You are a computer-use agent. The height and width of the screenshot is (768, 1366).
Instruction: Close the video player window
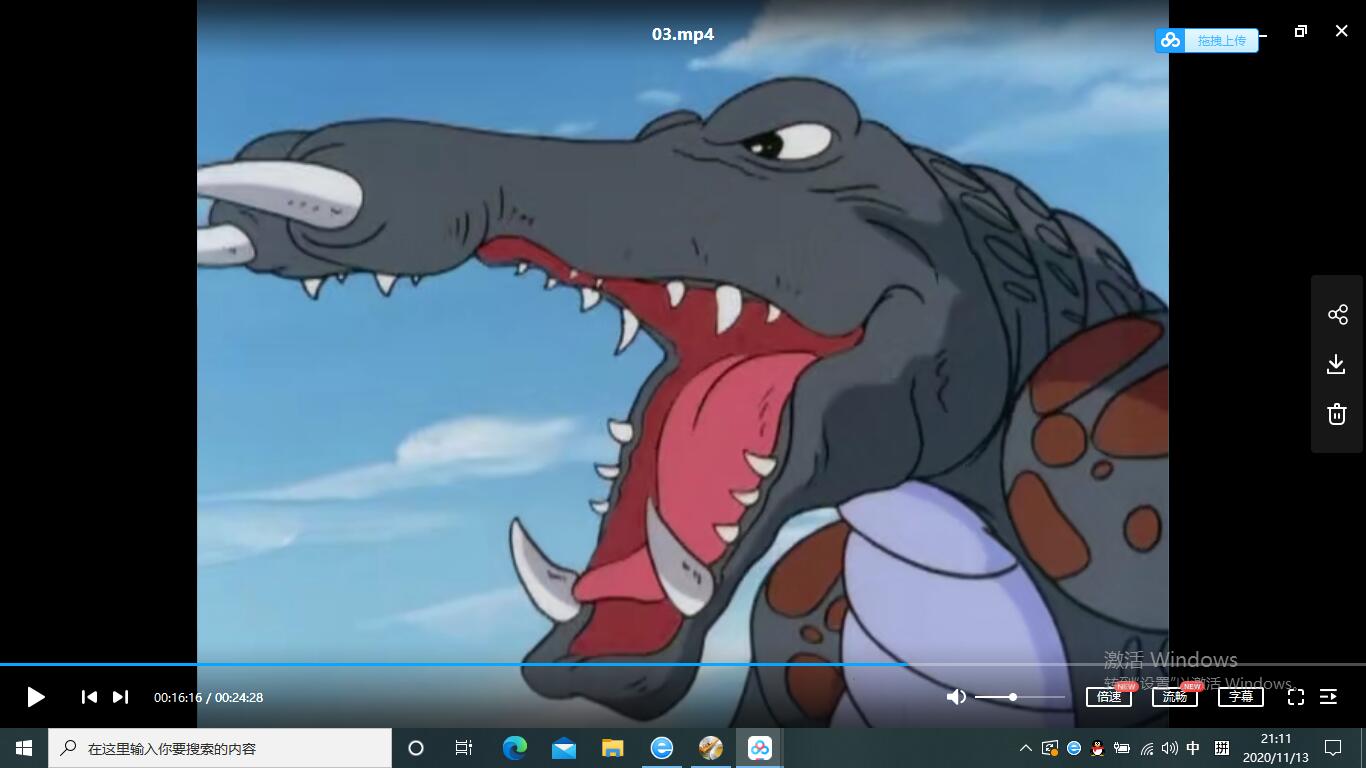1342,31
